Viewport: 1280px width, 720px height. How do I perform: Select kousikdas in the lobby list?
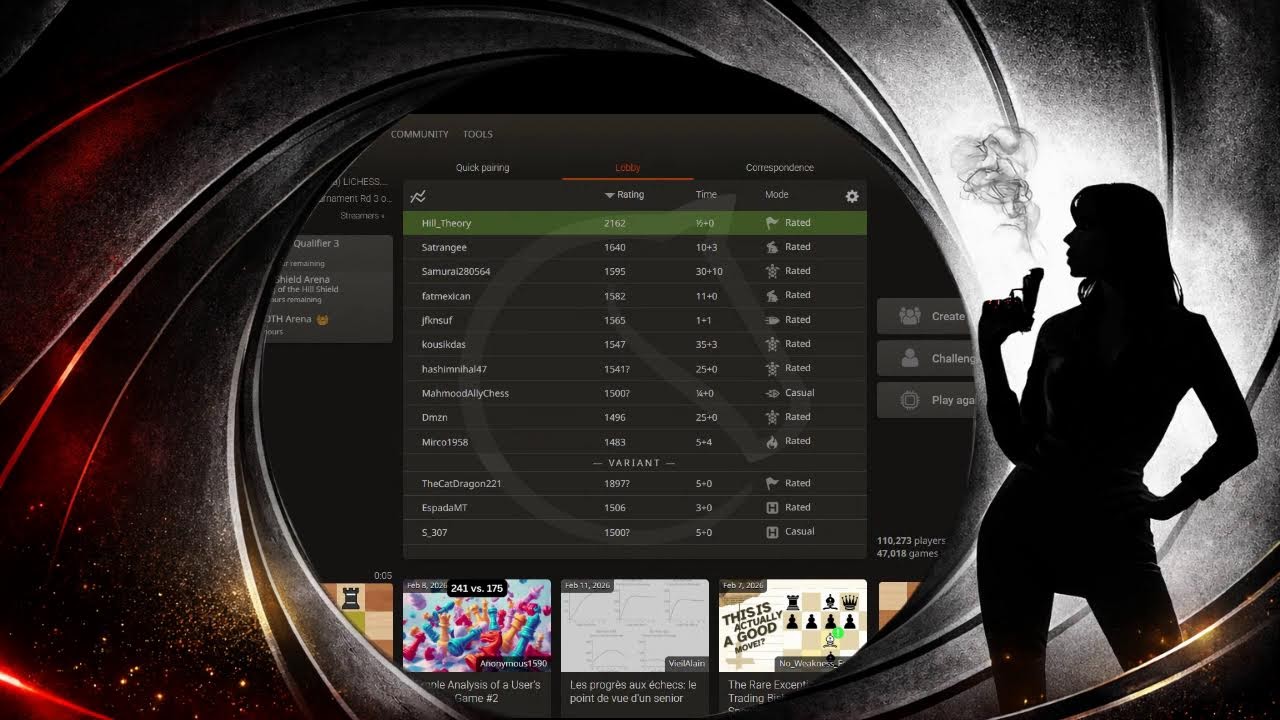[x=635, y=344]
